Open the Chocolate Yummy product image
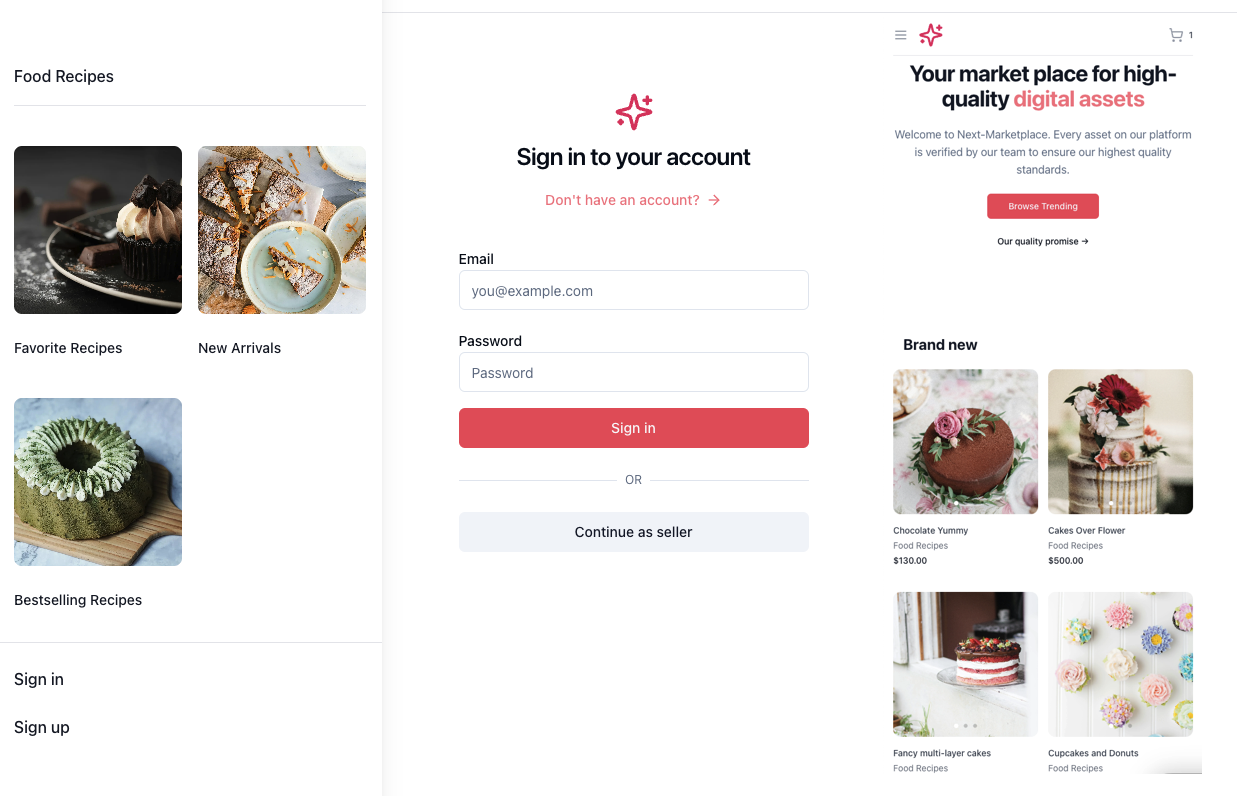1242x796 pixels. tap(965, 441)
